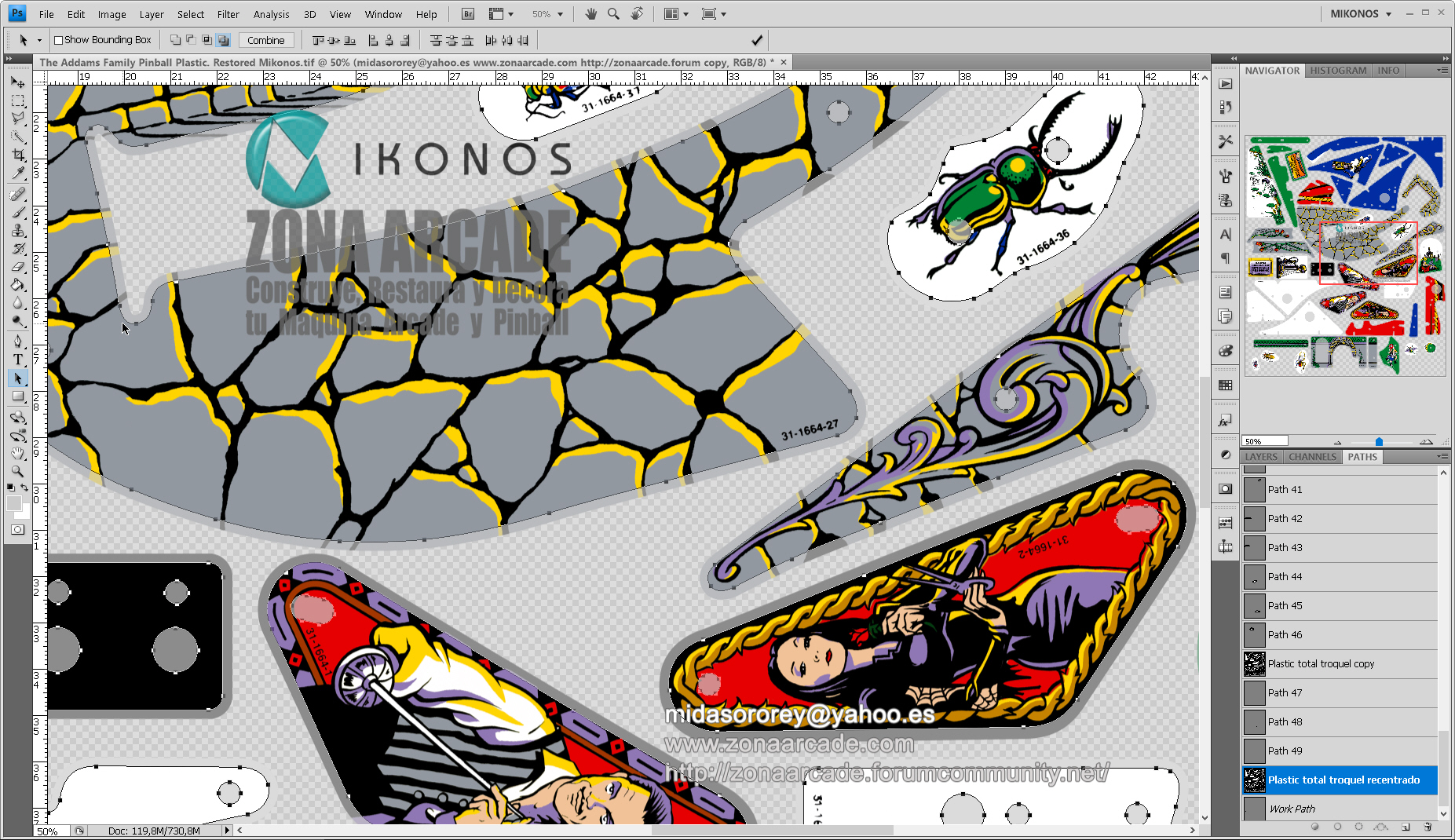Enable Show Bounding Box checkbox
This screenshot has height=840, width=1455.
pos(59,40)
